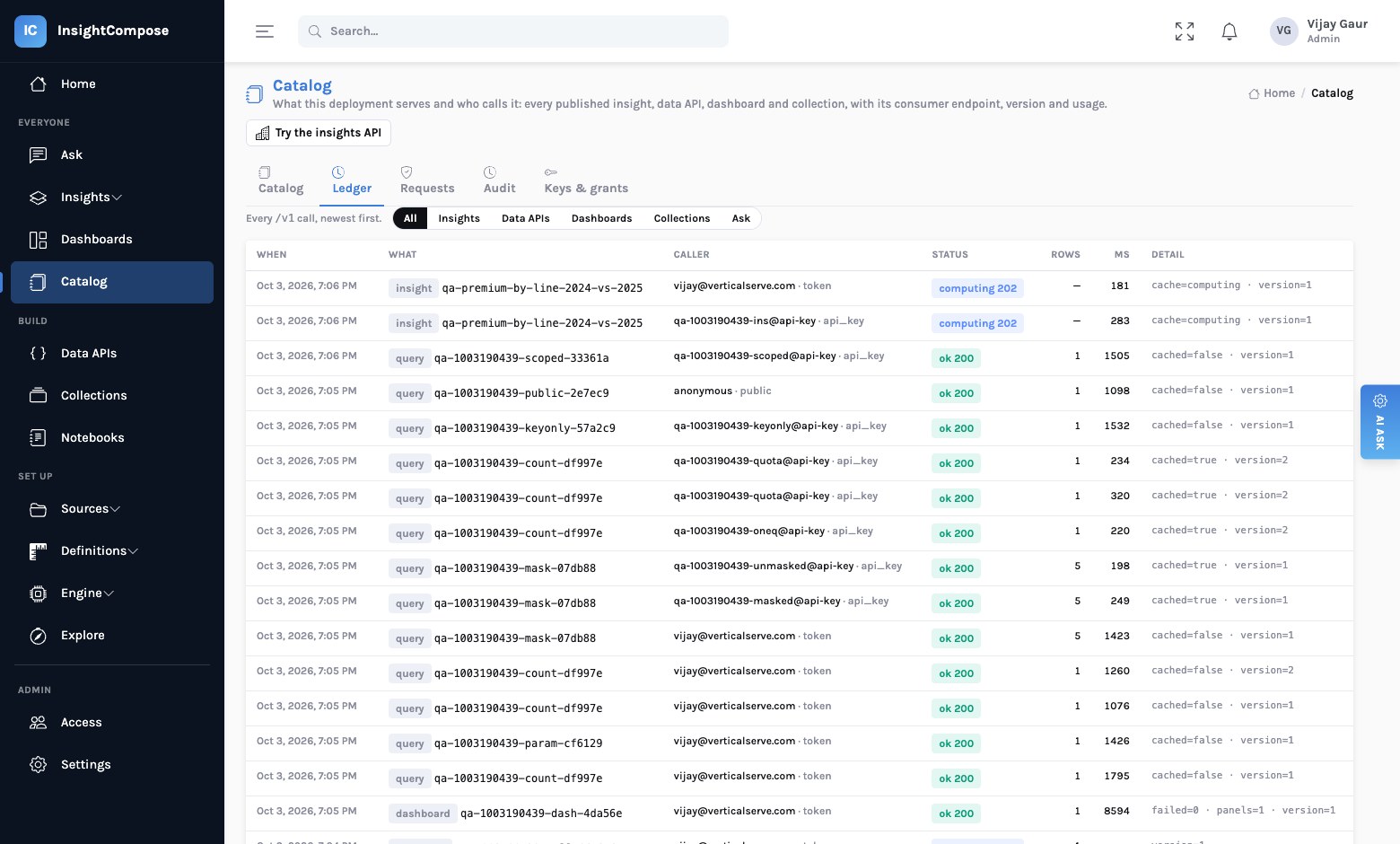Click the magnifier search icon

click(x=315, y=31)
